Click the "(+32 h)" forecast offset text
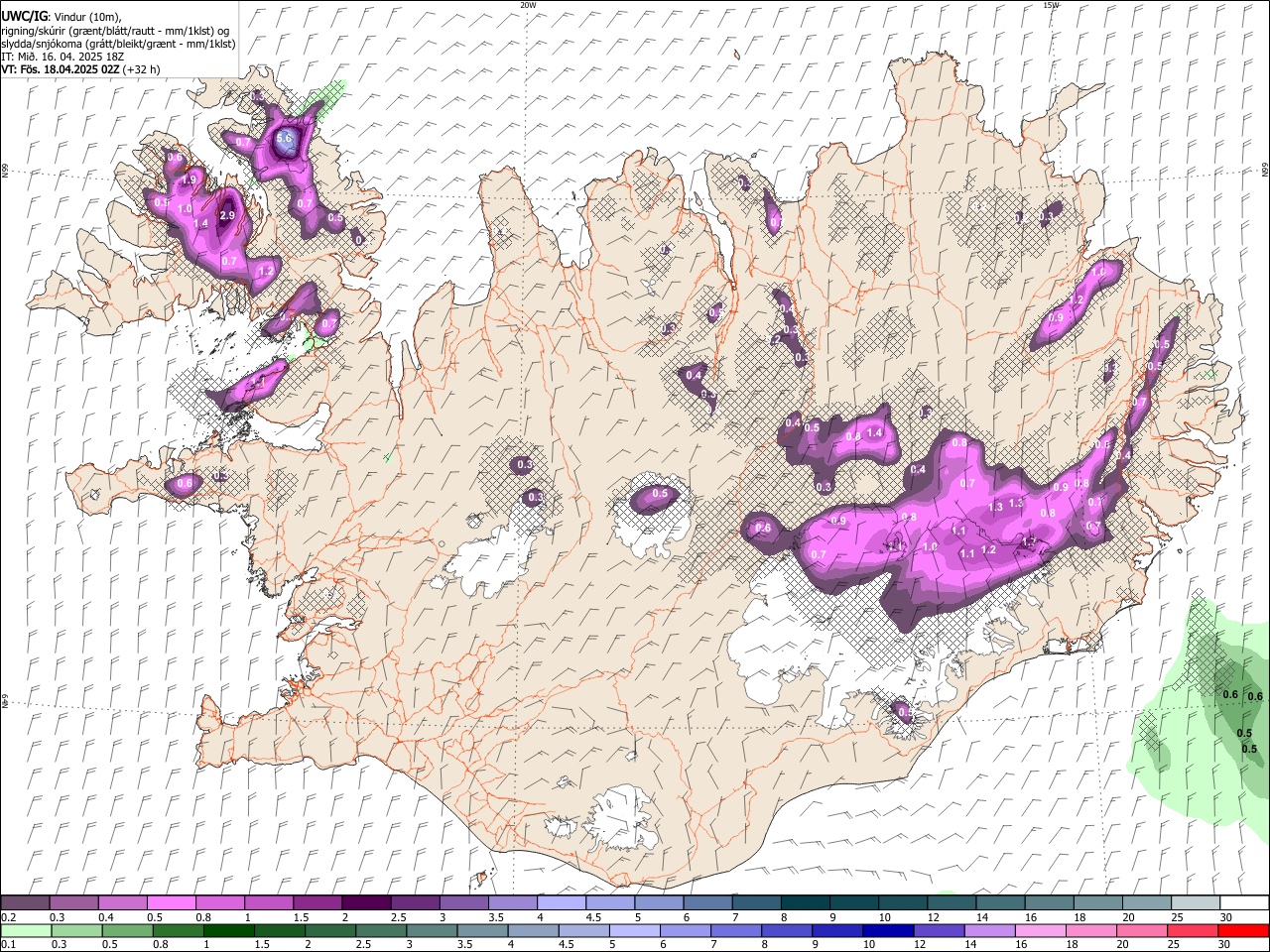Screen dimensions: 1270x952 point(142,69)
